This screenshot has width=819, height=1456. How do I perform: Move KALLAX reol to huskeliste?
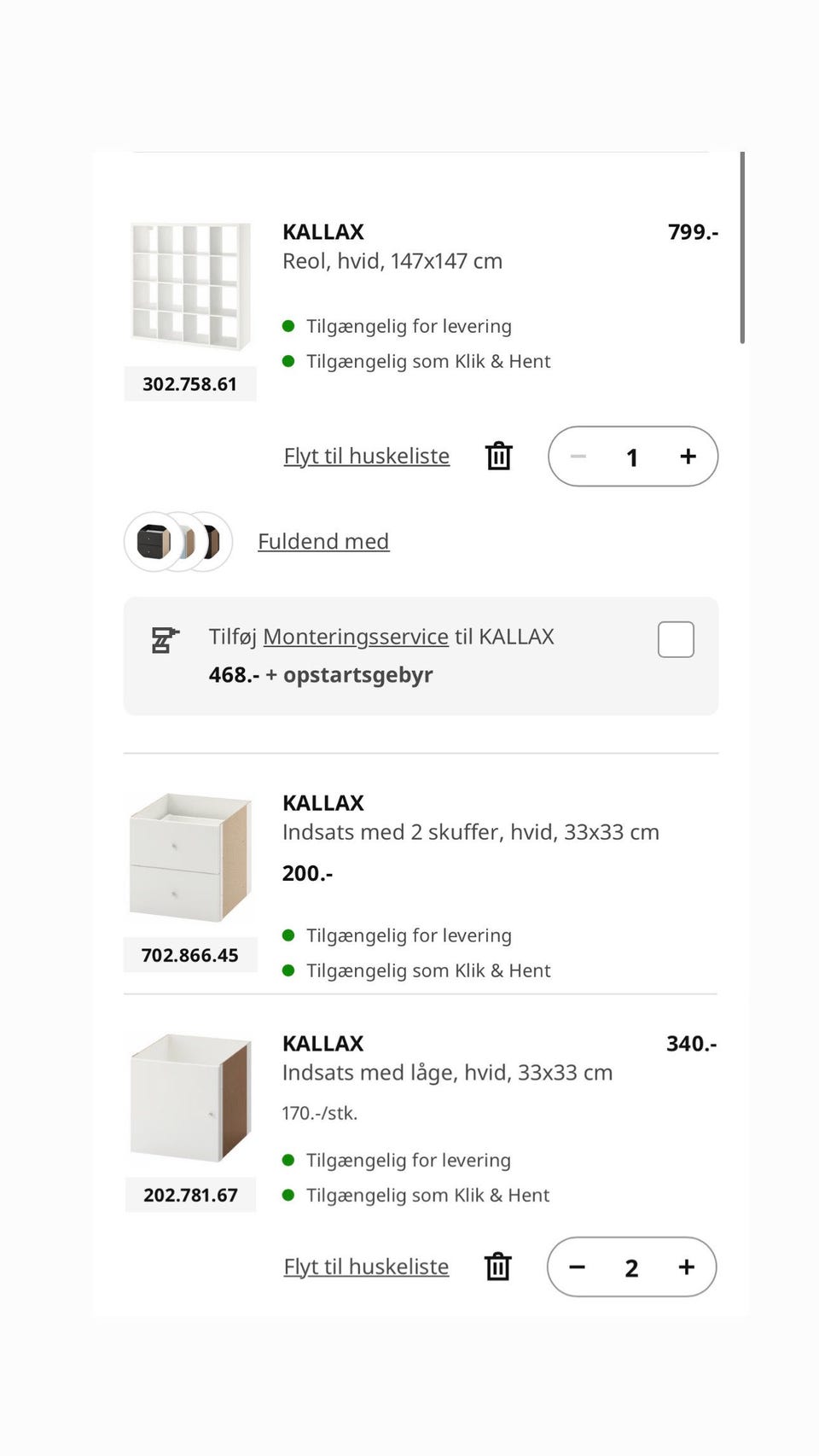pyautogui.click(x=366, y=456)
